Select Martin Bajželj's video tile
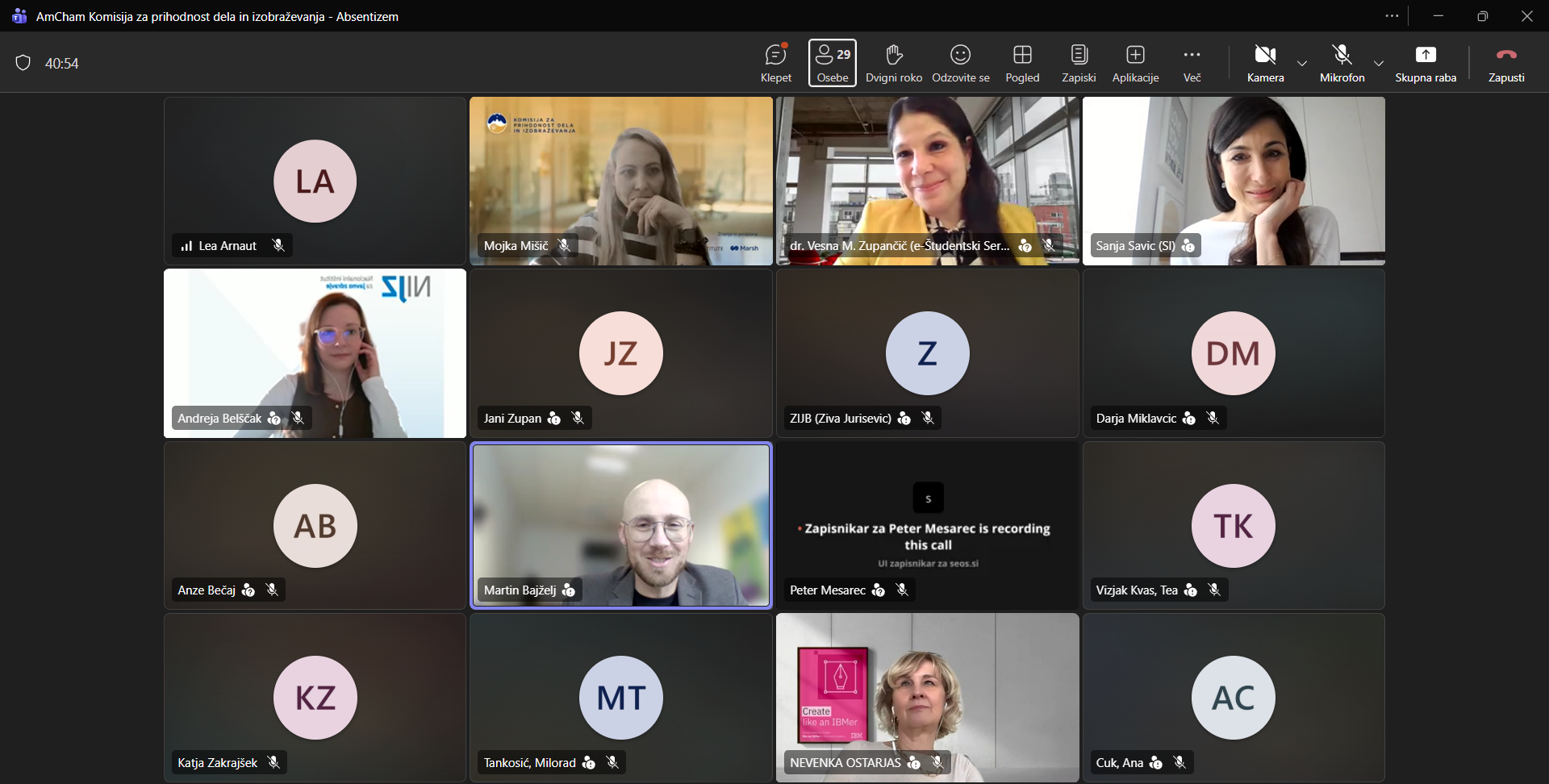1549x784 pixels. tap(620, 524)
